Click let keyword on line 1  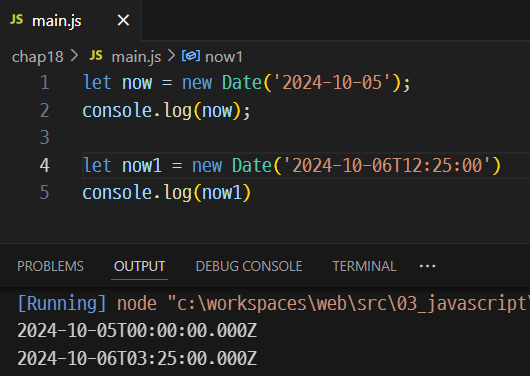coord(97,83)
